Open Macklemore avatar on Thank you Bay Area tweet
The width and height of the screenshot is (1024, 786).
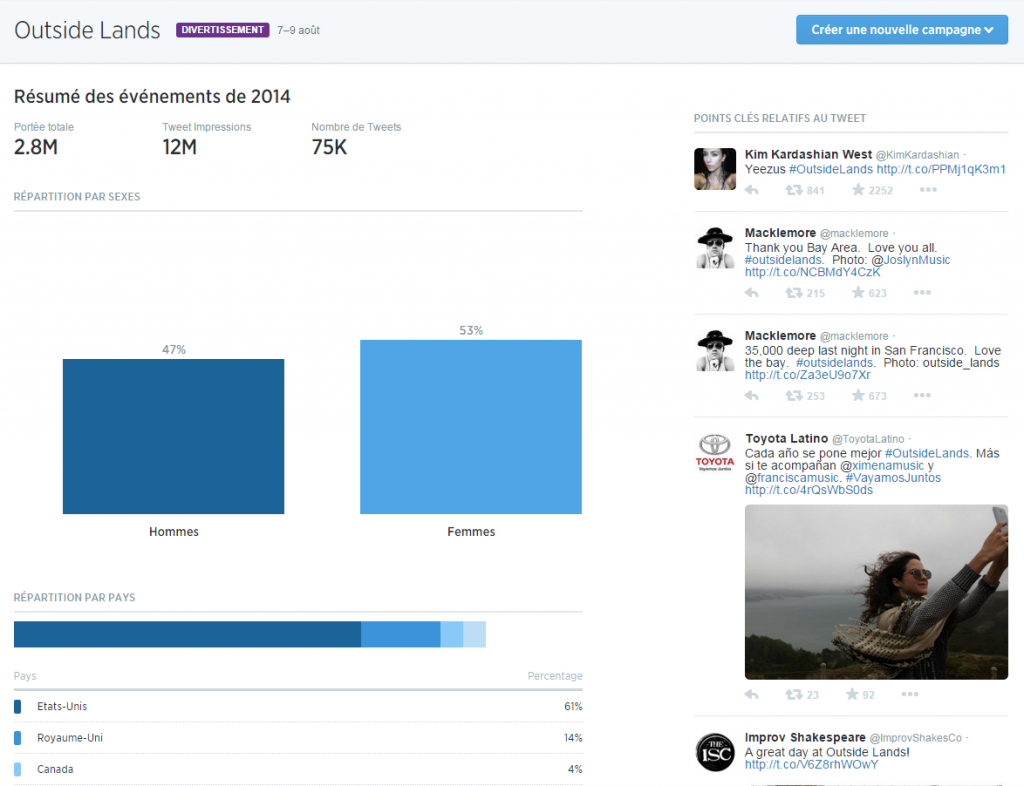715,247
